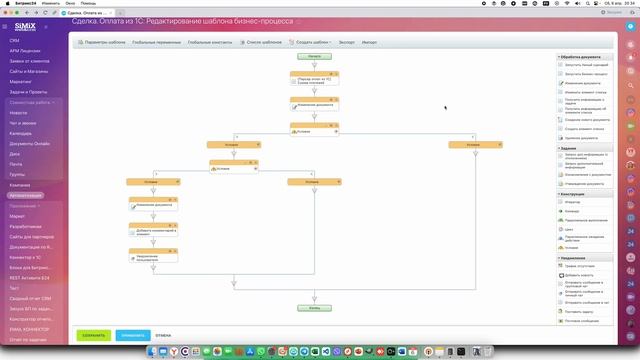This screenshot has height=360, width=640.
Task: Collapse the Совместная работа sidebar group
Action: [32, 102]
